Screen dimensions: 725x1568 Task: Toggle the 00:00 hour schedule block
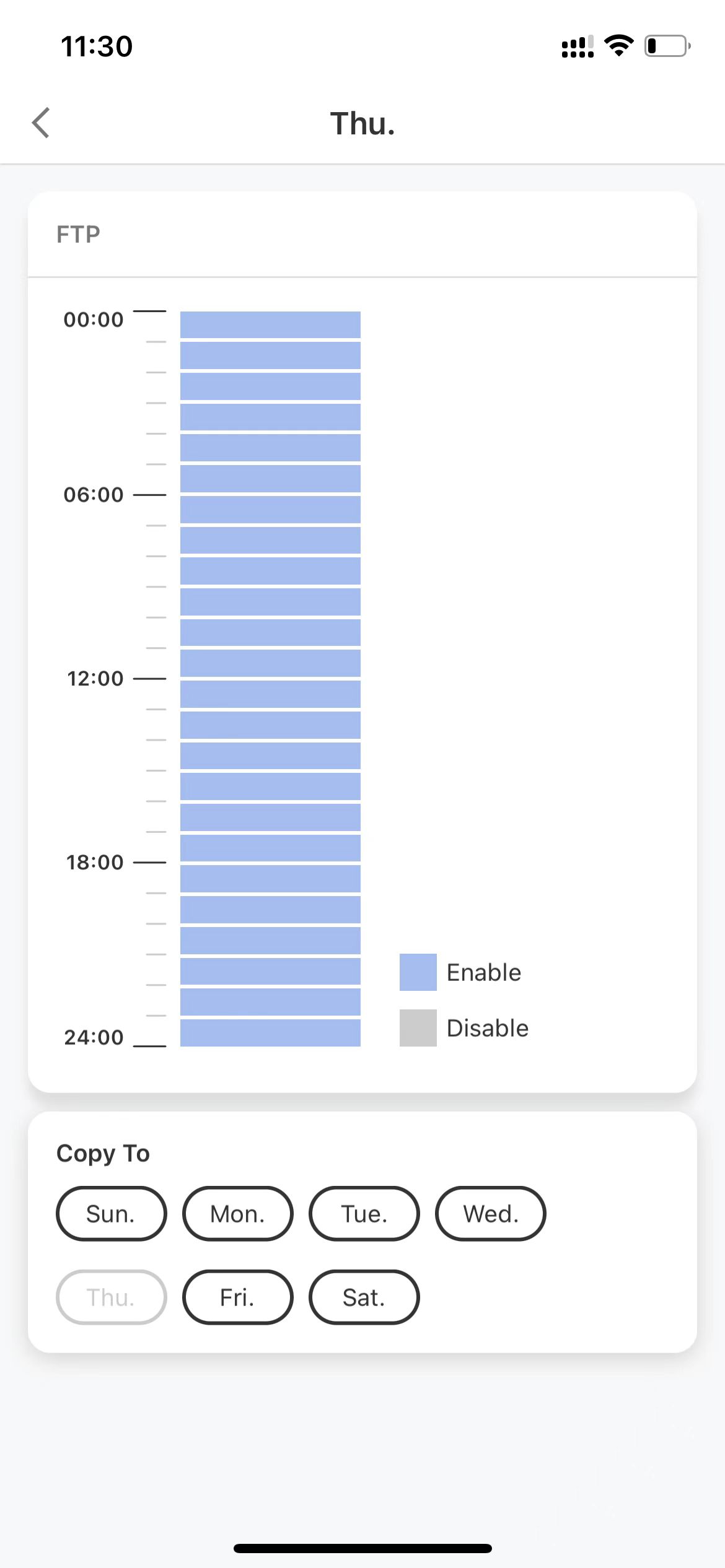click(270, 324)
